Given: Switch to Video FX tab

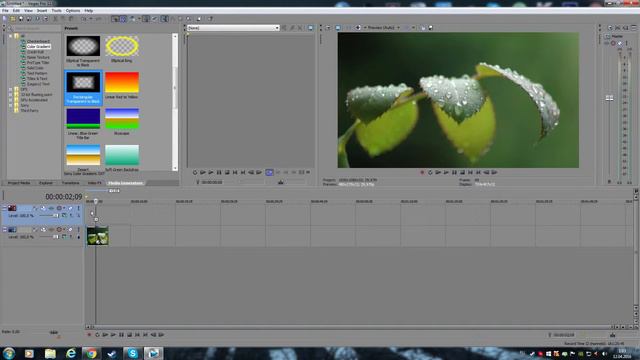Looking at the screenshot, I should (94, 183).
